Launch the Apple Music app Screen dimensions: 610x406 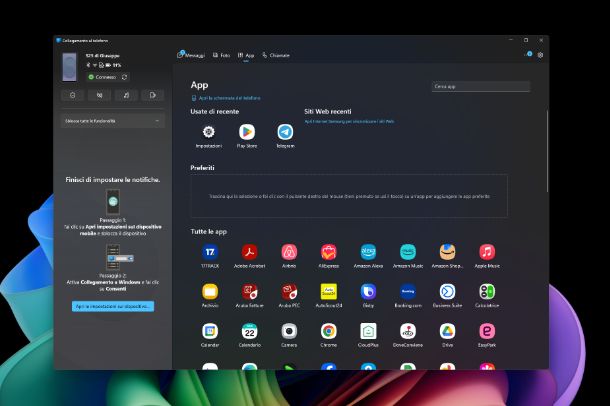[x=487, y=252]
